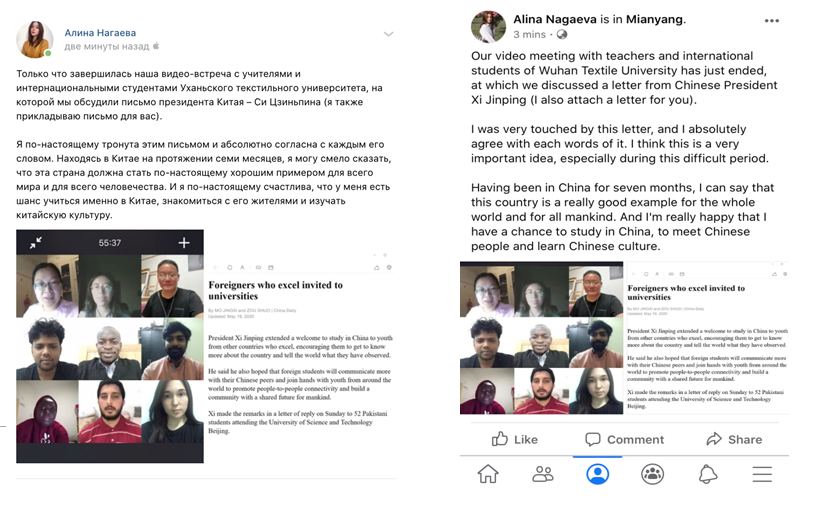
Task: Open the Groups tab icon
Action: coord(652,473)
